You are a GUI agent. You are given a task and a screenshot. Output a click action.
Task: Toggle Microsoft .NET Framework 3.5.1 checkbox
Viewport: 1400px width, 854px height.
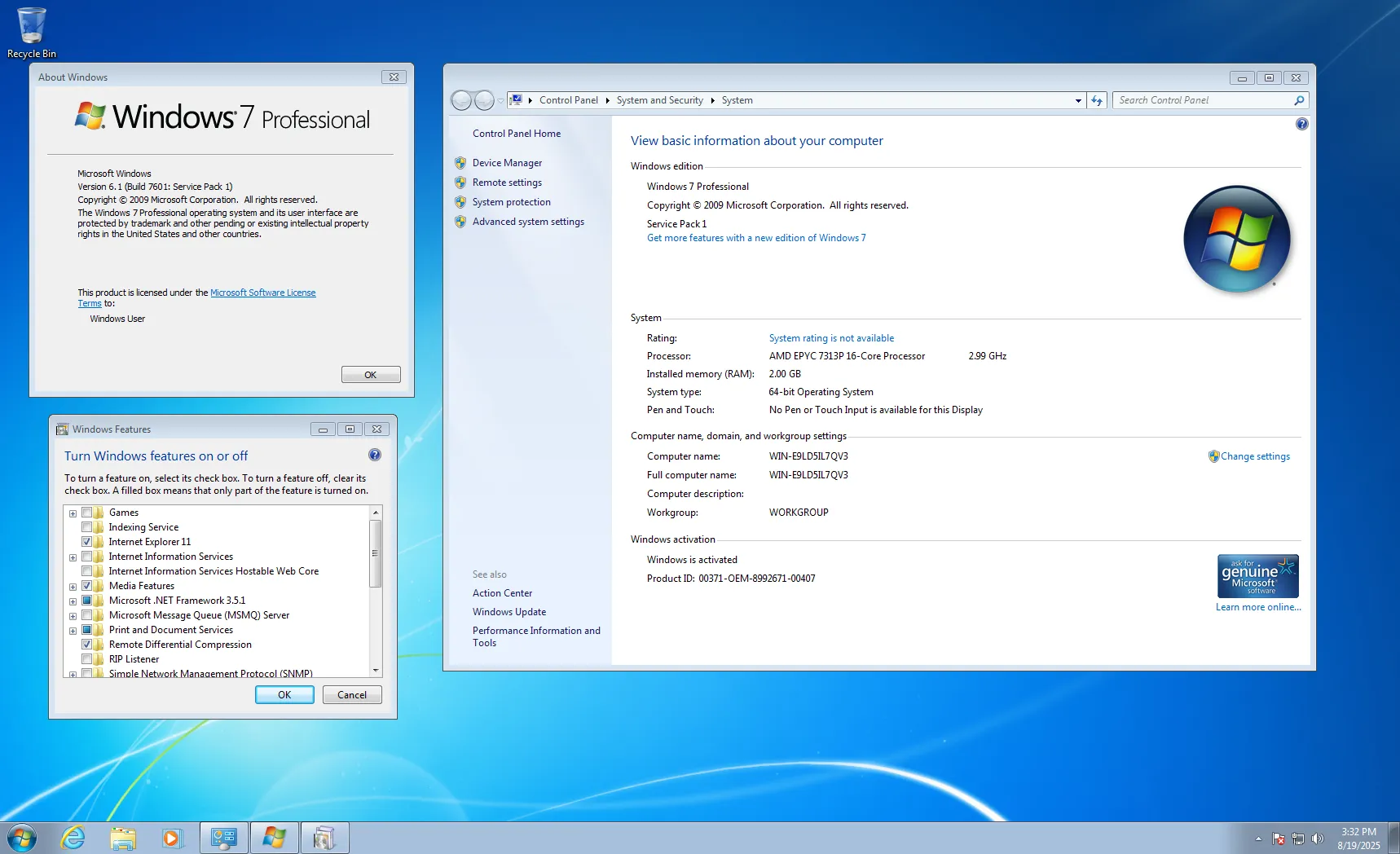tap(86, 601)
